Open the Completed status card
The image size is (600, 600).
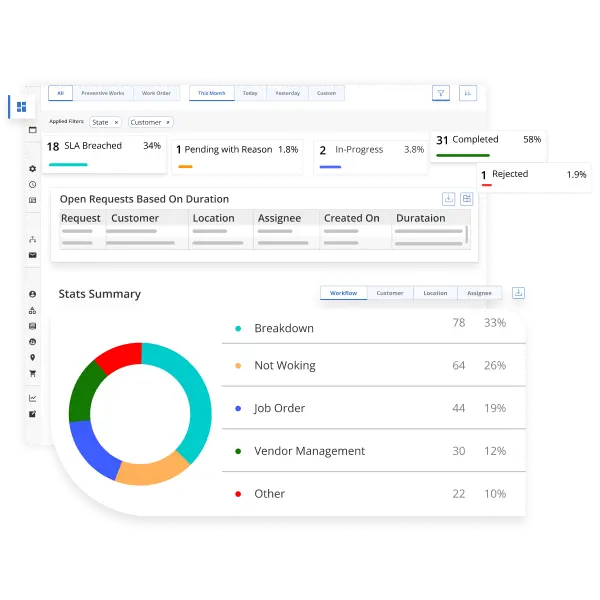coord(489,147)
